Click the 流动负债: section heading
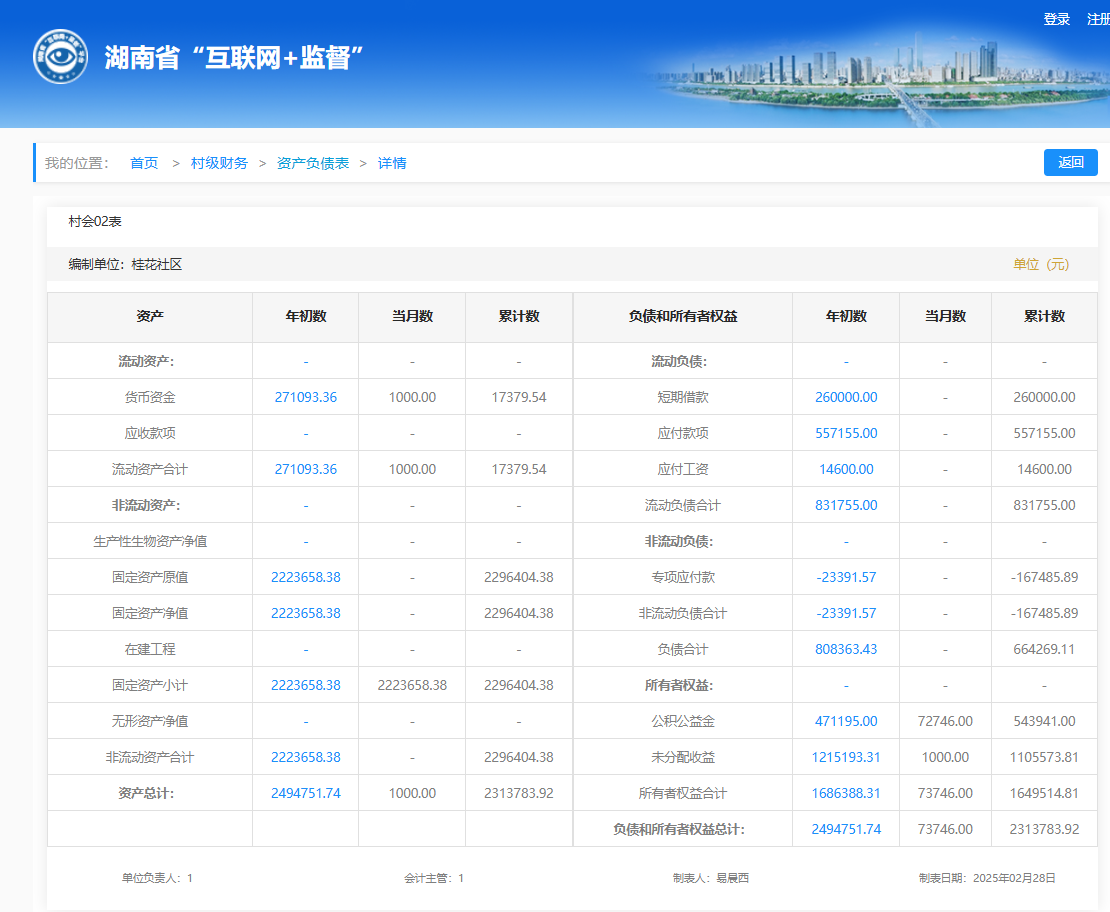1110x912 pixels. point(679,361)
